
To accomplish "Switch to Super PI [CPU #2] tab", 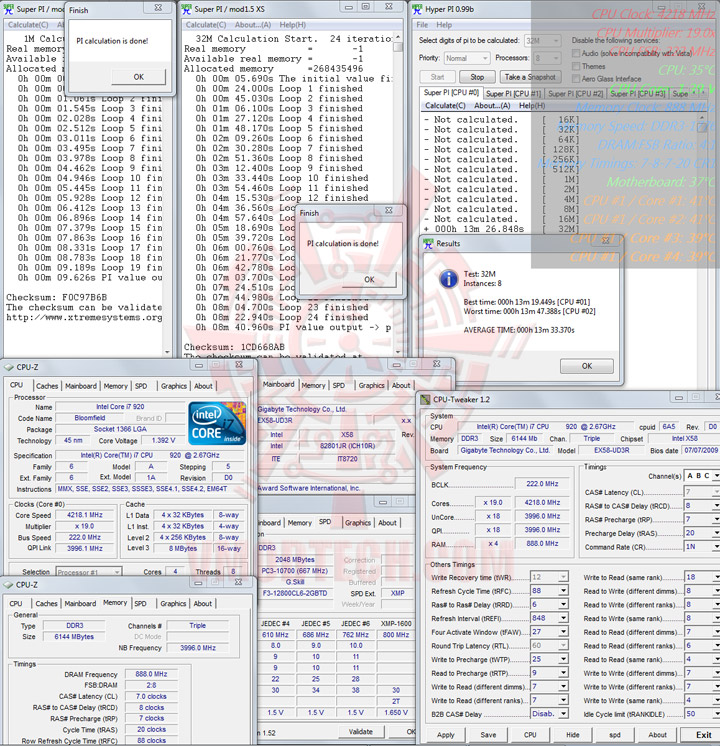I will point(575,94).
